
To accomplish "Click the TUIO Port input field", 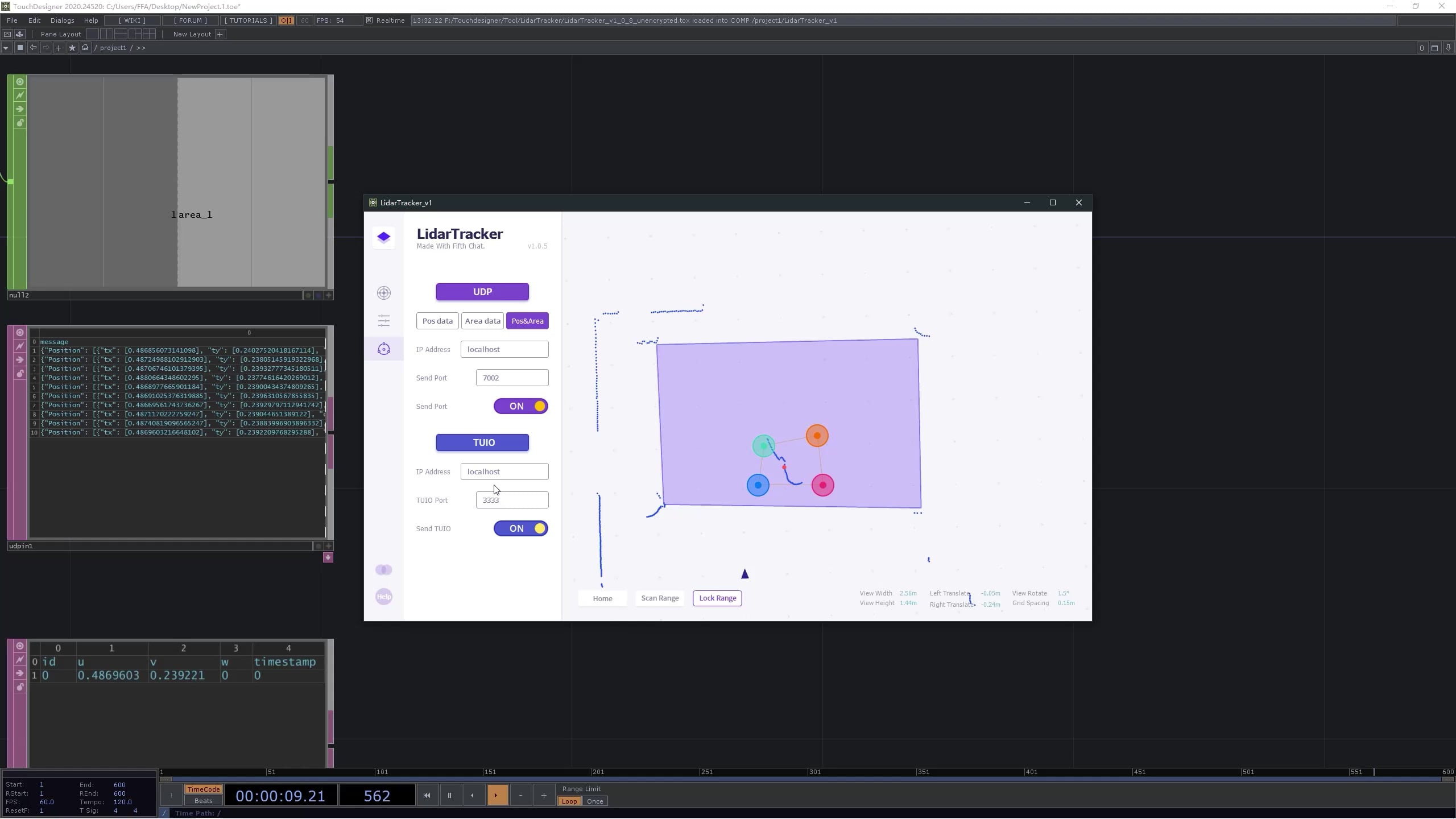I will (x=511, y=500).
